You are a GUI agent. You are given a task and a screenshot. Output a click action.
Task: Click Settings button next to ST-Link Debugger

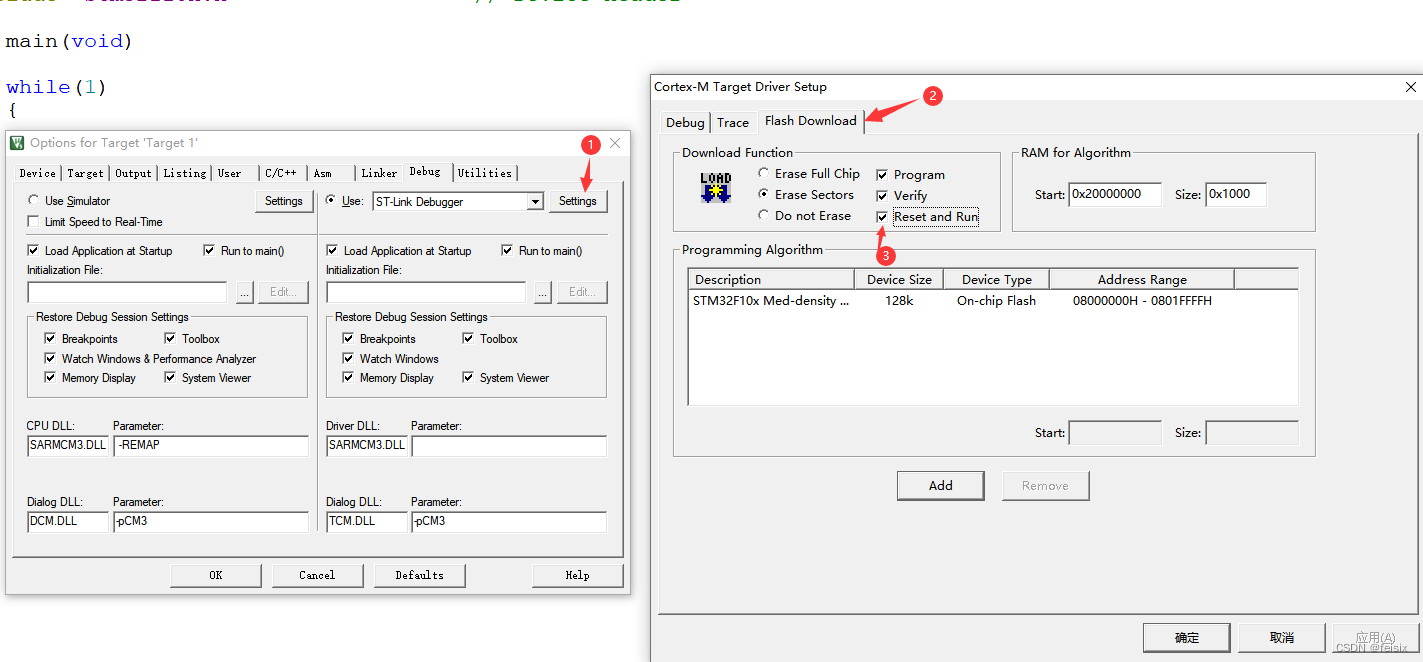(578, 201)
